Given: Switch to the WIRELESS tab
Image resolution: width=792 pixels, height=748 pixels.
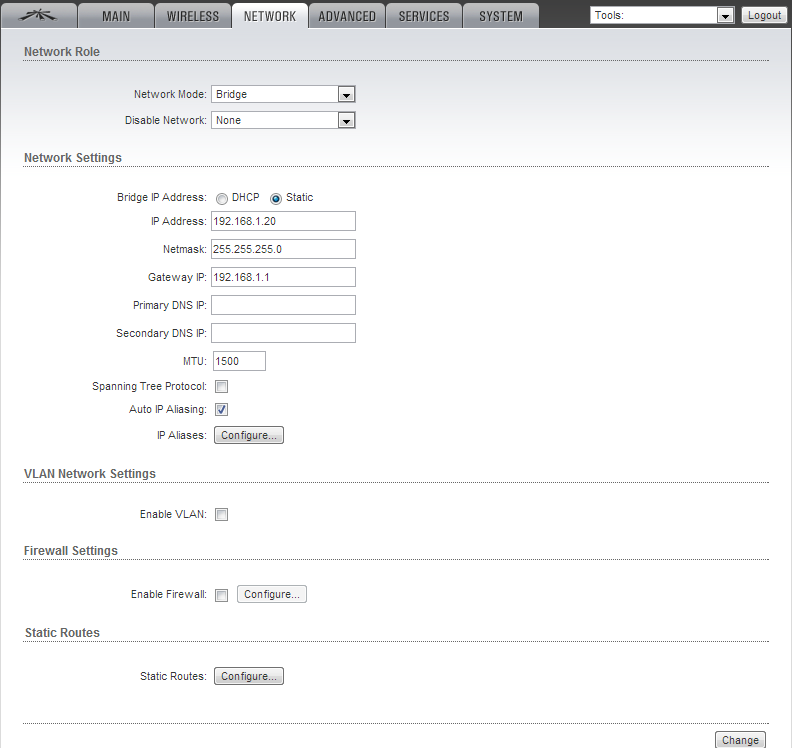Looking at the screenshot, I should coord(193,16).
